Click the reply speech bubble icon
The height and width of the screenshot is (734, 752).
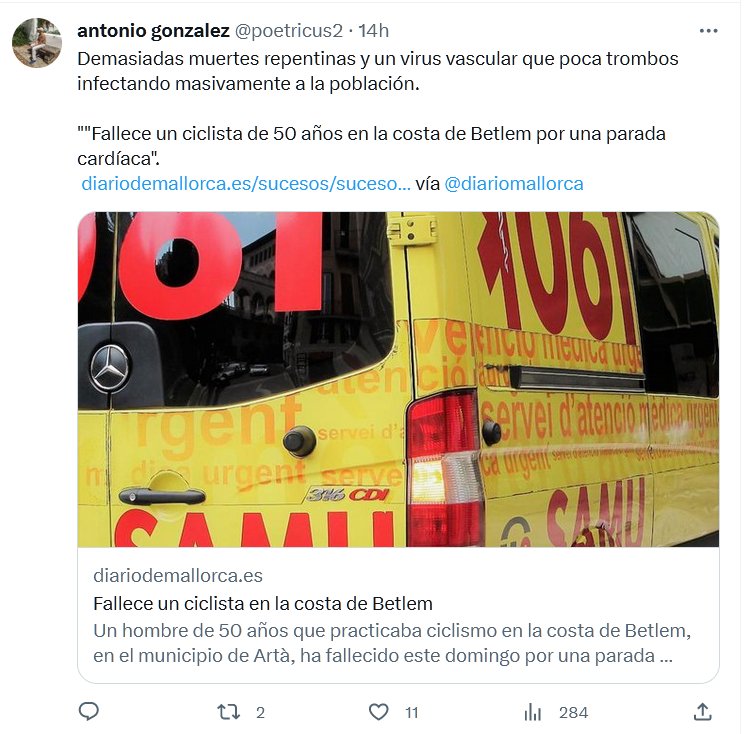point(89,712)
